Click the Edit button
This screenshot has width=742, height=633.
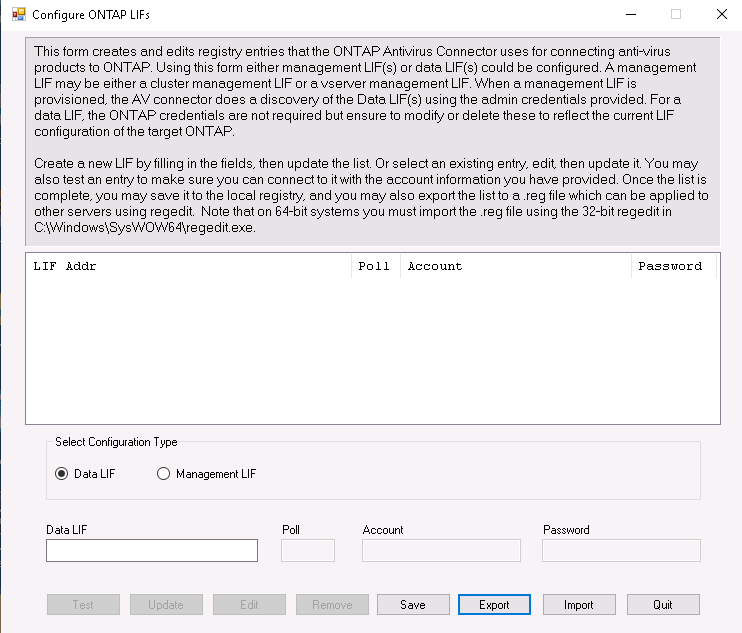tap(249, 605)
